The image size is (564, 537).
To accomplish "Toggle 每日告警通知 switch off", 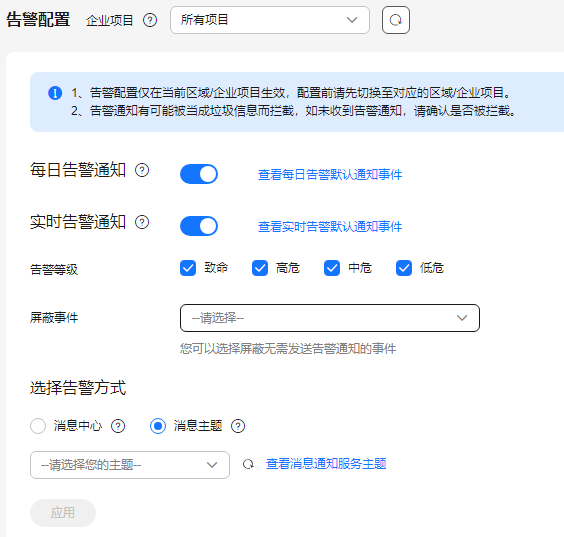I will coord(199,174).
